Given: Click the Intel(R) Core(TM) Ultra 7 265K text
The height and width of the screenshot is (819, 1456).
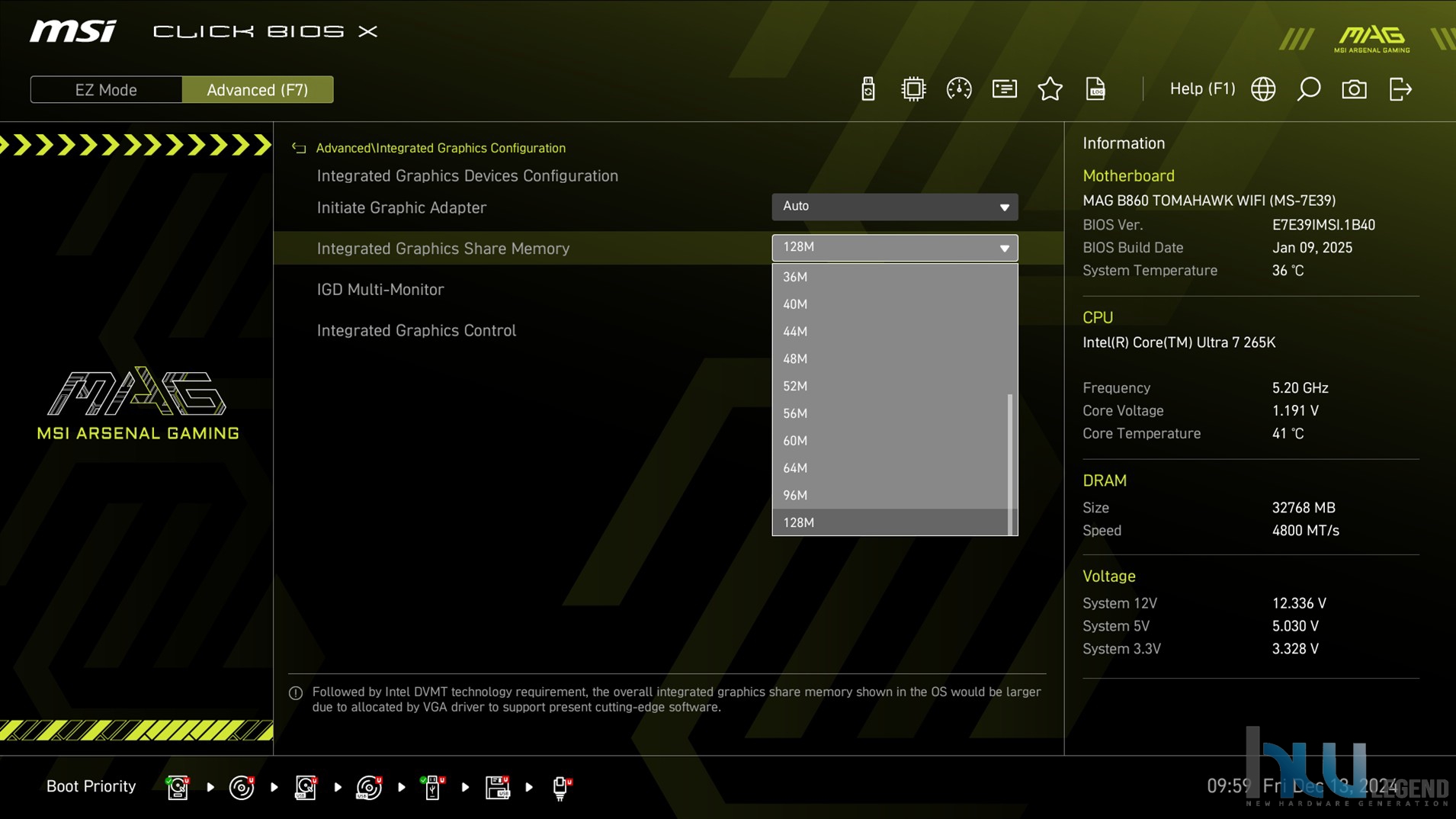Looking at the screenshot, I should (x=1179, y=342).
